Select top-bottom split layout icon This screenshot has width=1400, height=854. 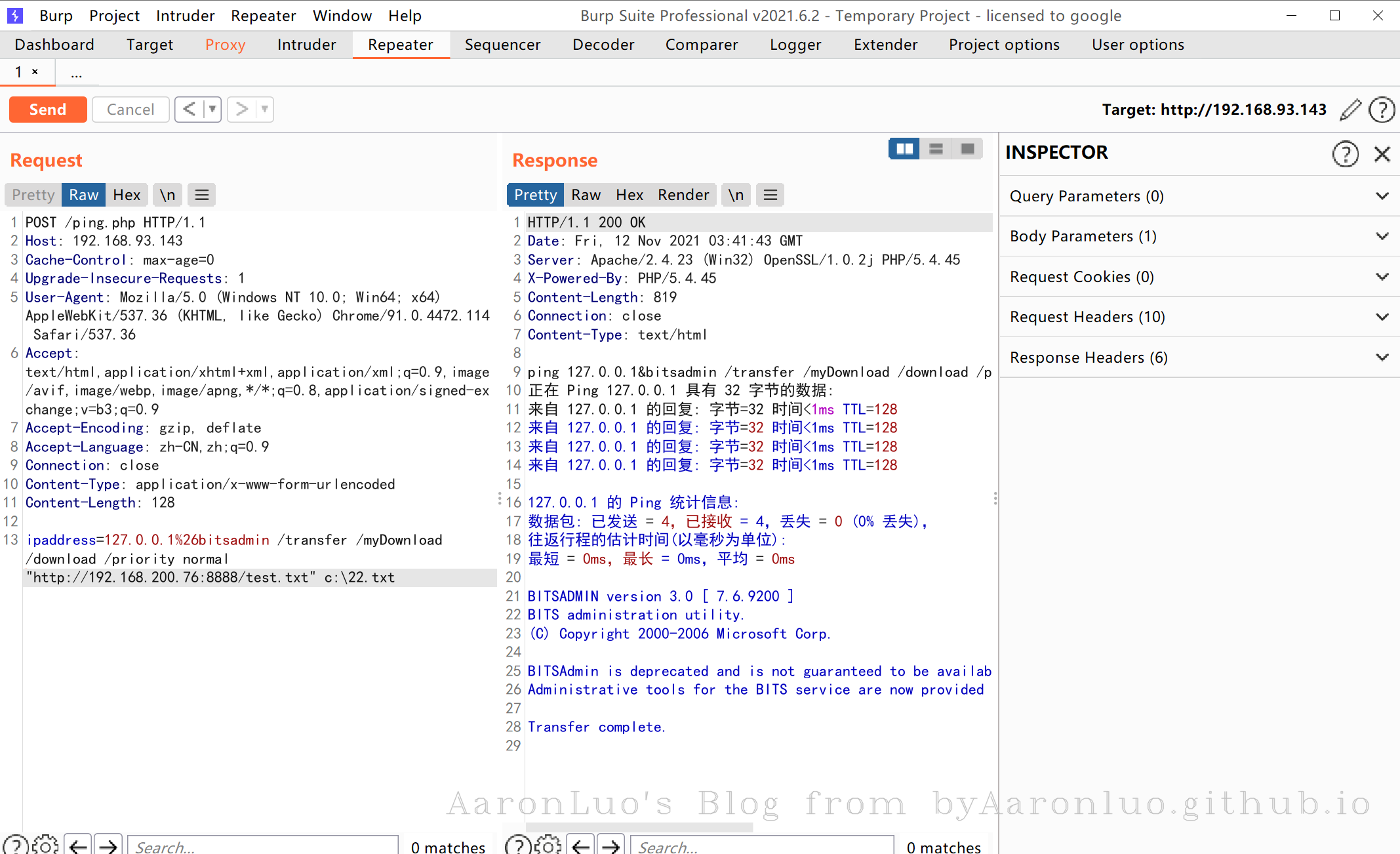936,149
